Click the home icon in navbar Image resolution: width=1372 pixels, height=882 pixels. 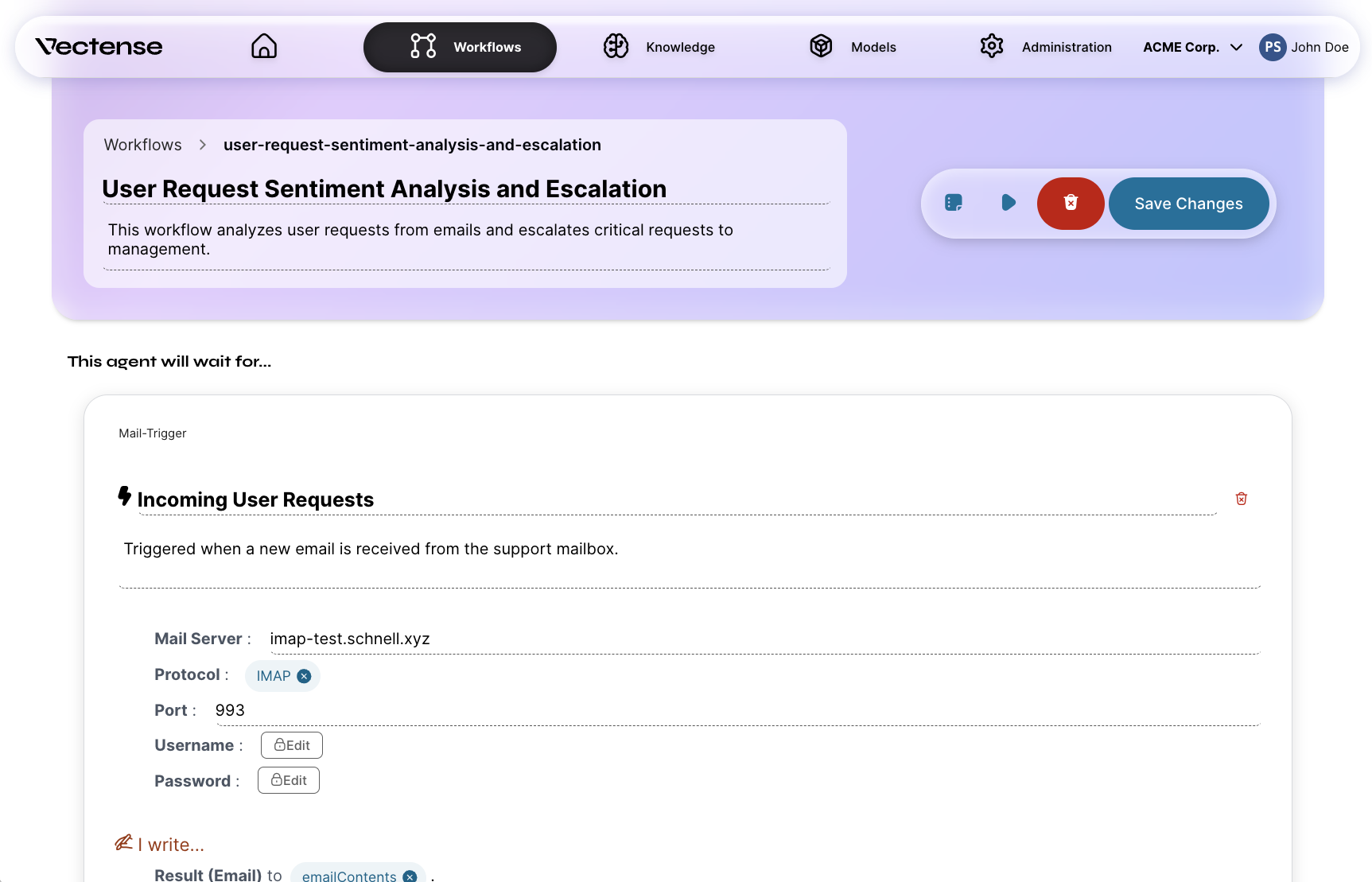coord(264,46)
